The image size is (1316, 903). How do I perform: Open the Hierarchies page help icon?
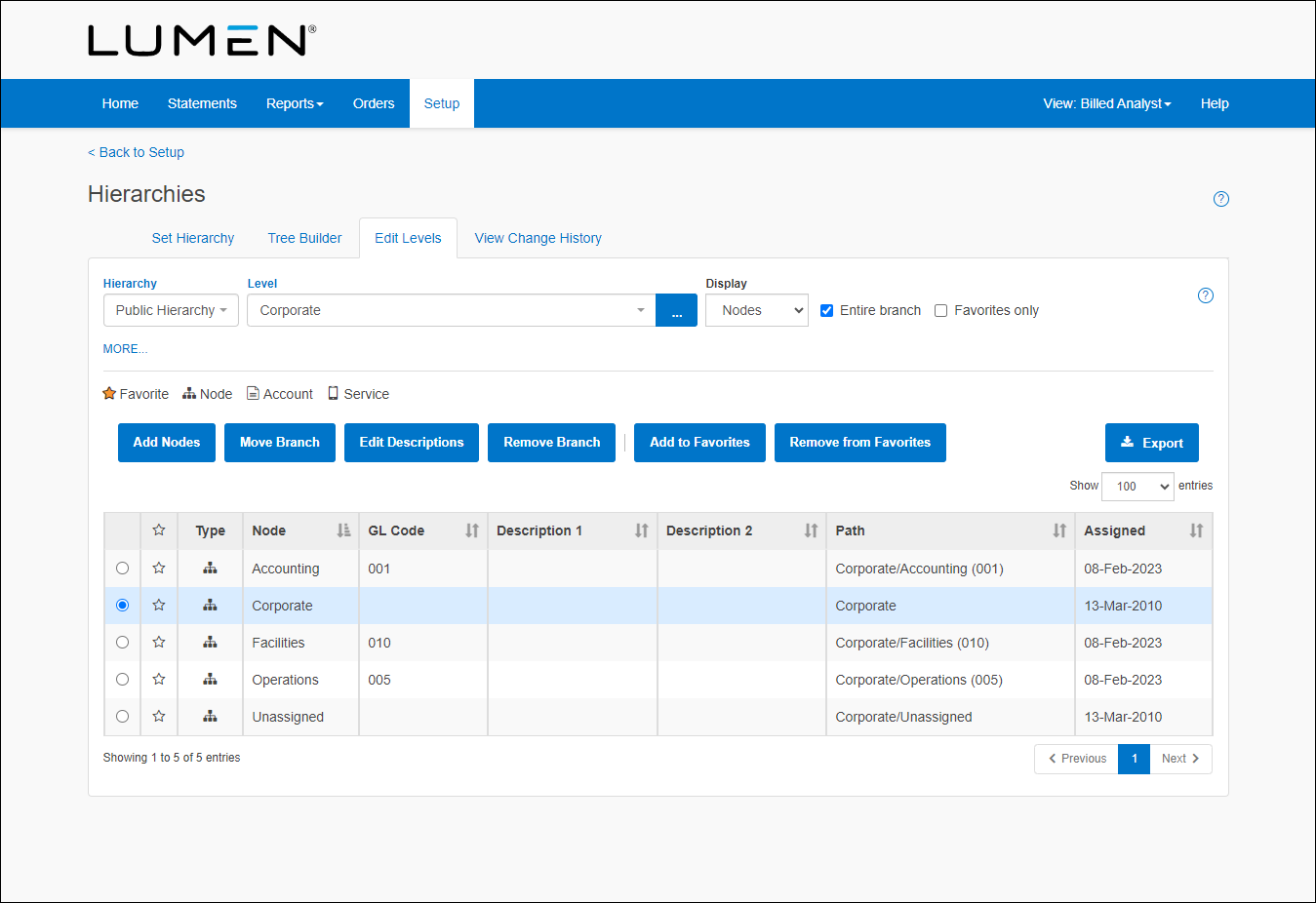point(1220,199)
